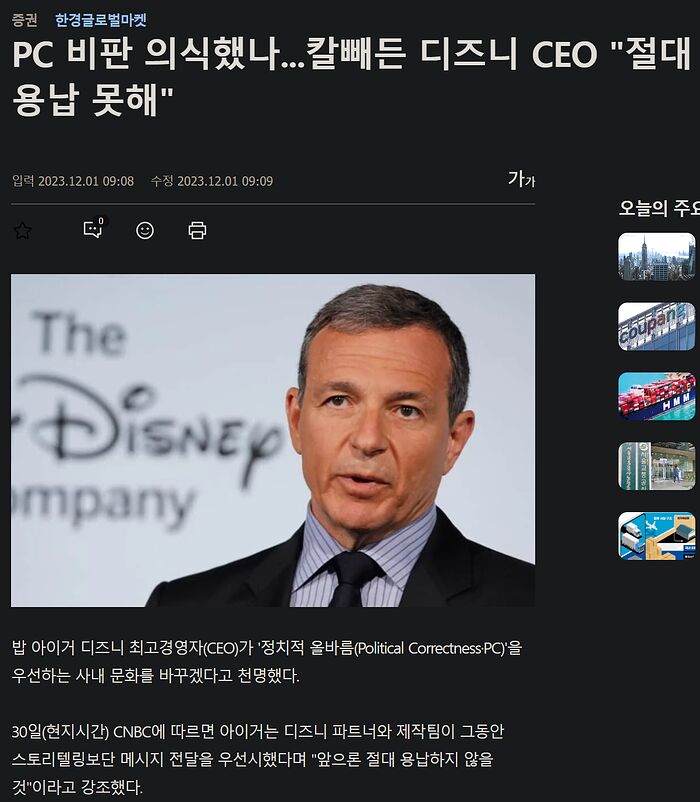
Task: Open the 증권 section link
Action: point(25,20)
